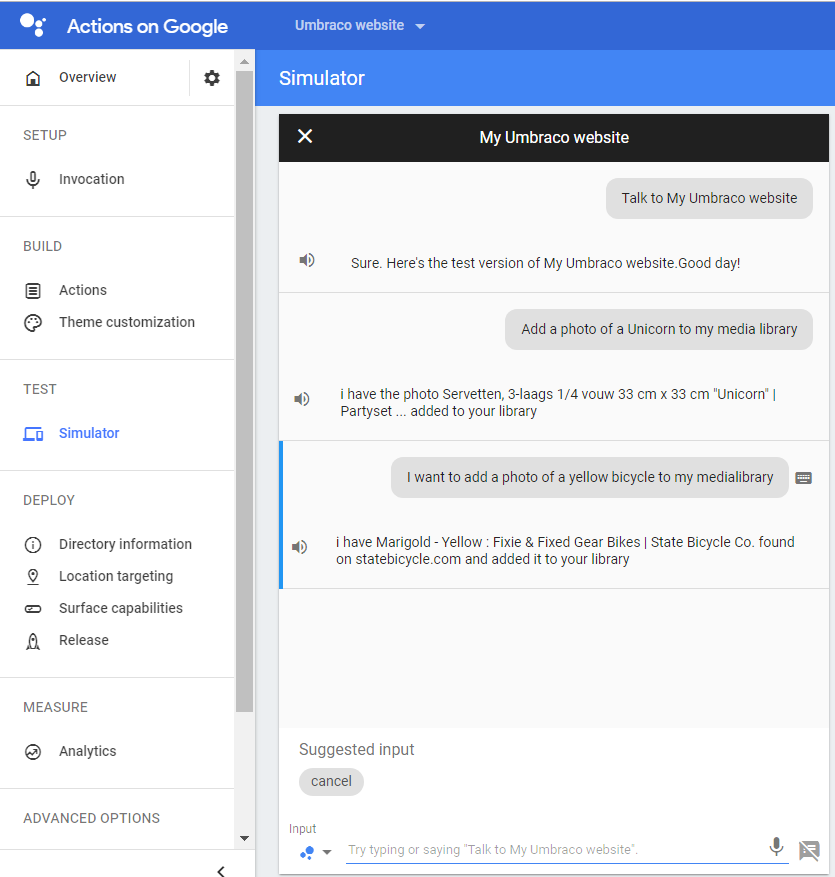Click the Google Assistant logo icon
The width and height of the screenshot is (835, 877).
click(33, 25)
